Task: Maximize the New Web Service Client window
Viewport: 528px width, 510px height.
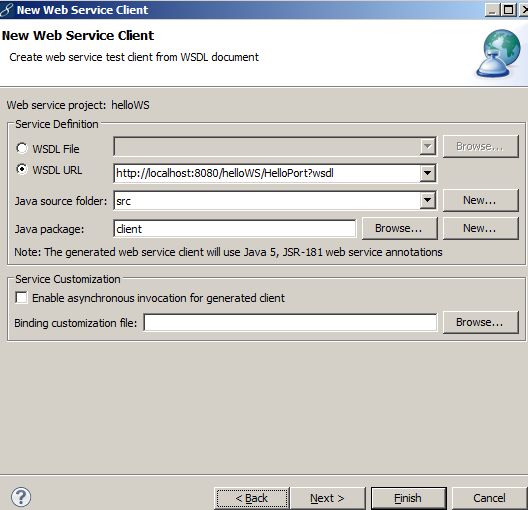Action: pyautogui.click(x=508, y=10)
